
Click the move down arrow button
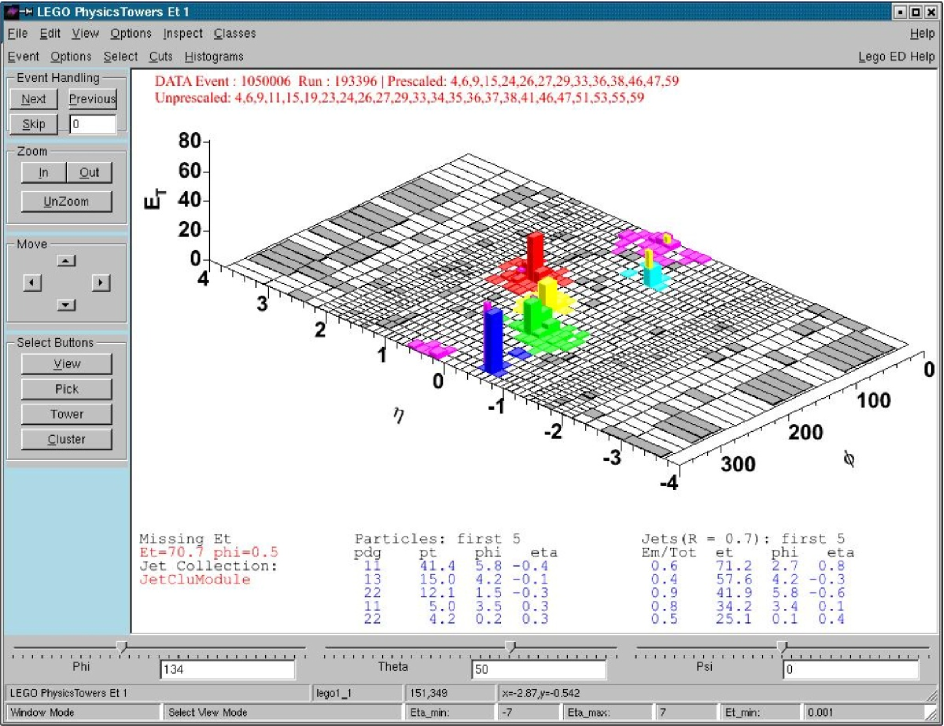coord(66,305)
